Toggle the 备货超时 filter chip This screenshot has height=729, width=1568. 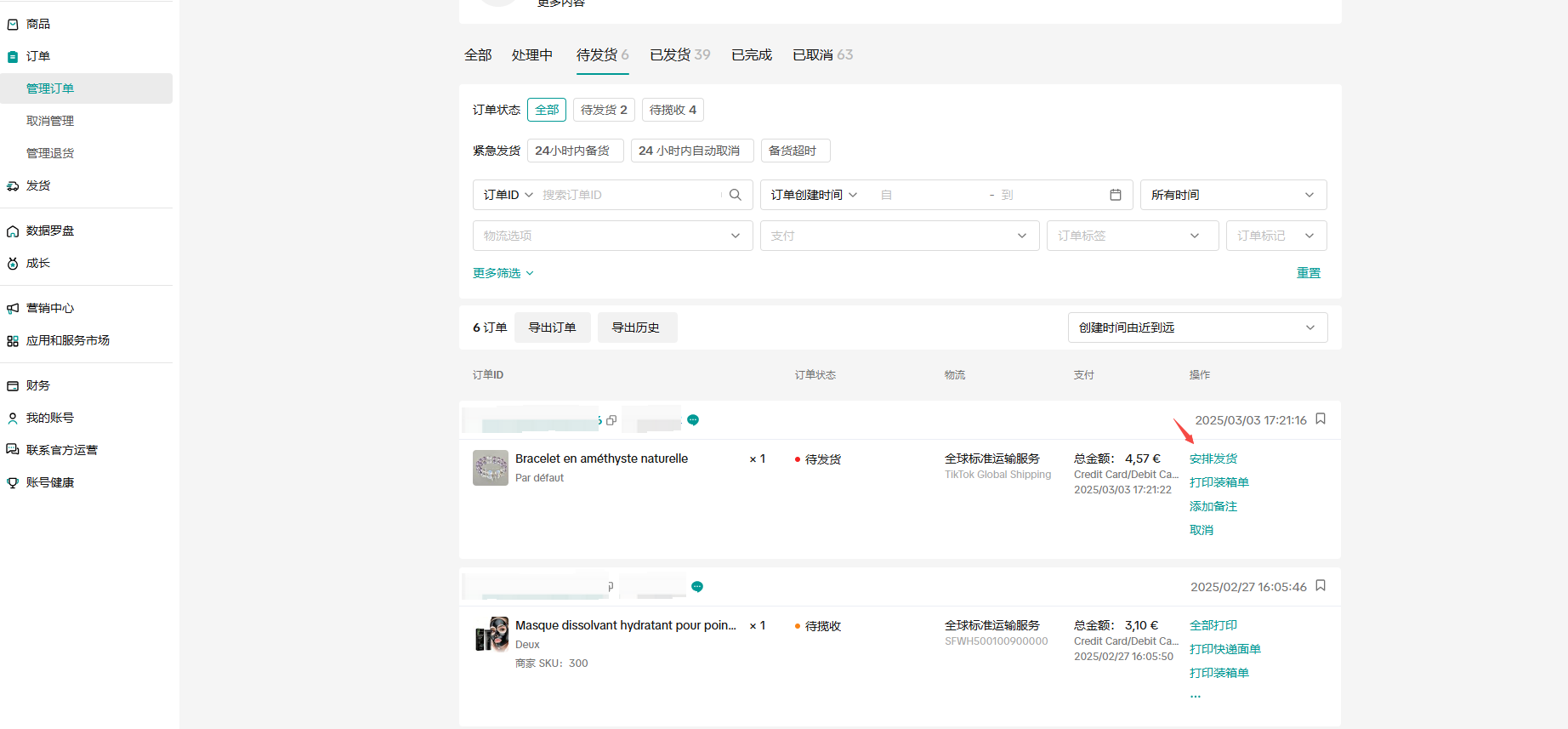(795, 151)
